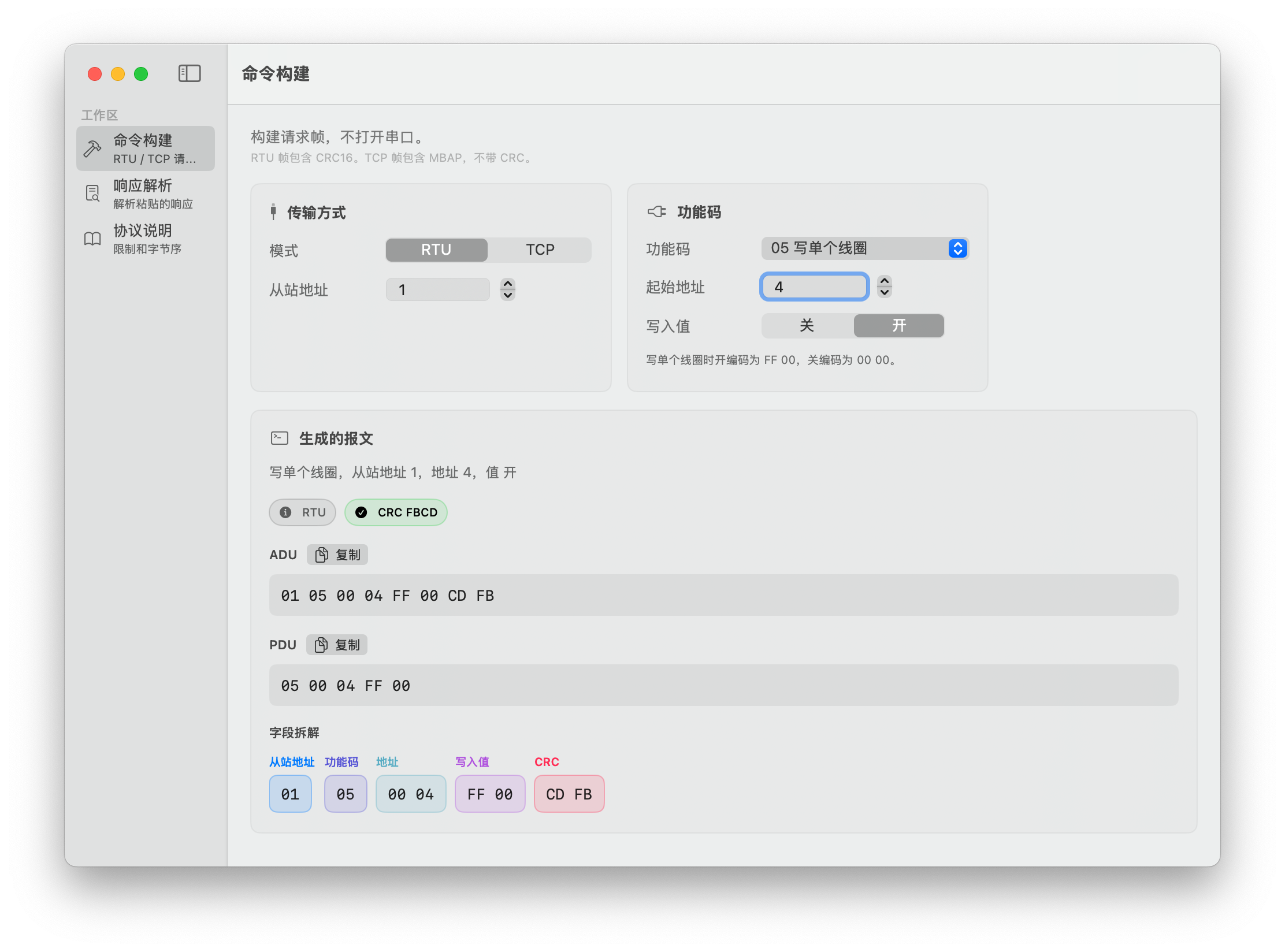
Task: Click the 工作区 sidebar section label
Action: (x=99, y=115)
